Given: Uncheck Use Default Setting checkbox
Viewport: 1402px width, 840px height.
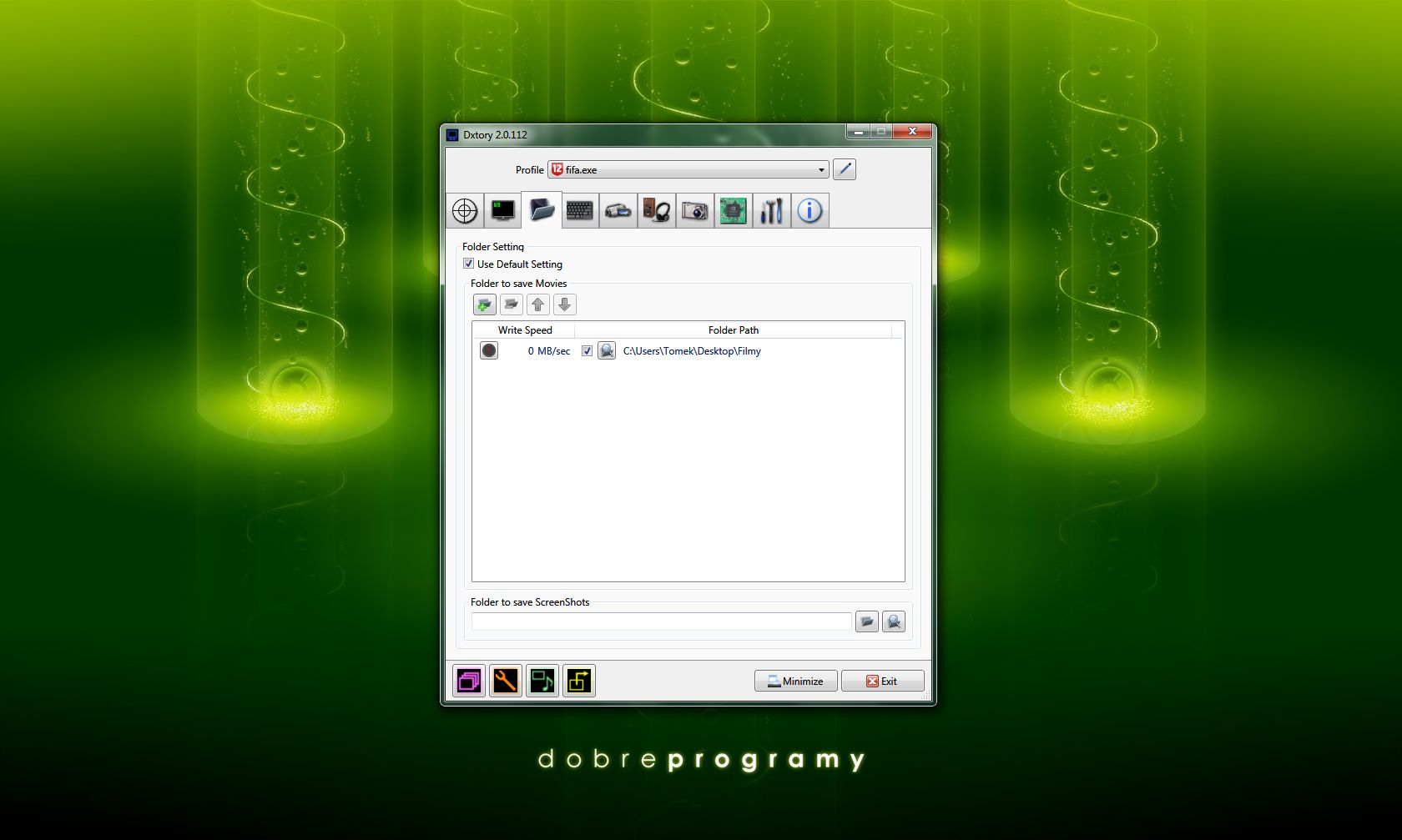Looking at the screenshot, I should pos(468,264).
